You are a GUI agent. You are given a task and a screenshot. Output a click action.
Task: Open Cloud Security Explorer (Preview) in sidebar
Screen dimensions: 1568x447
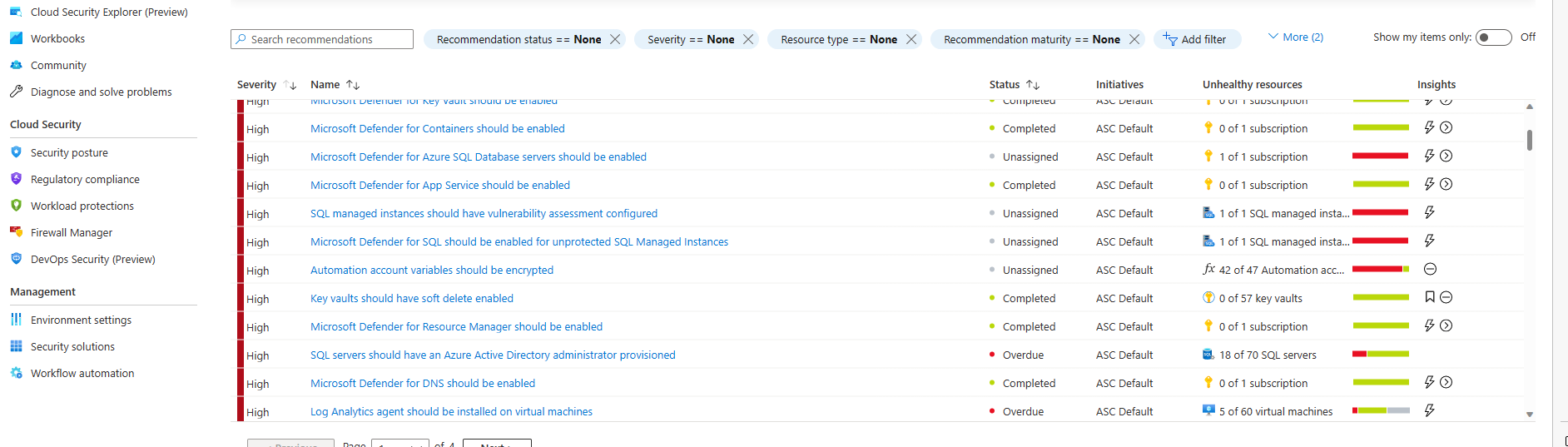coord(109,12)
